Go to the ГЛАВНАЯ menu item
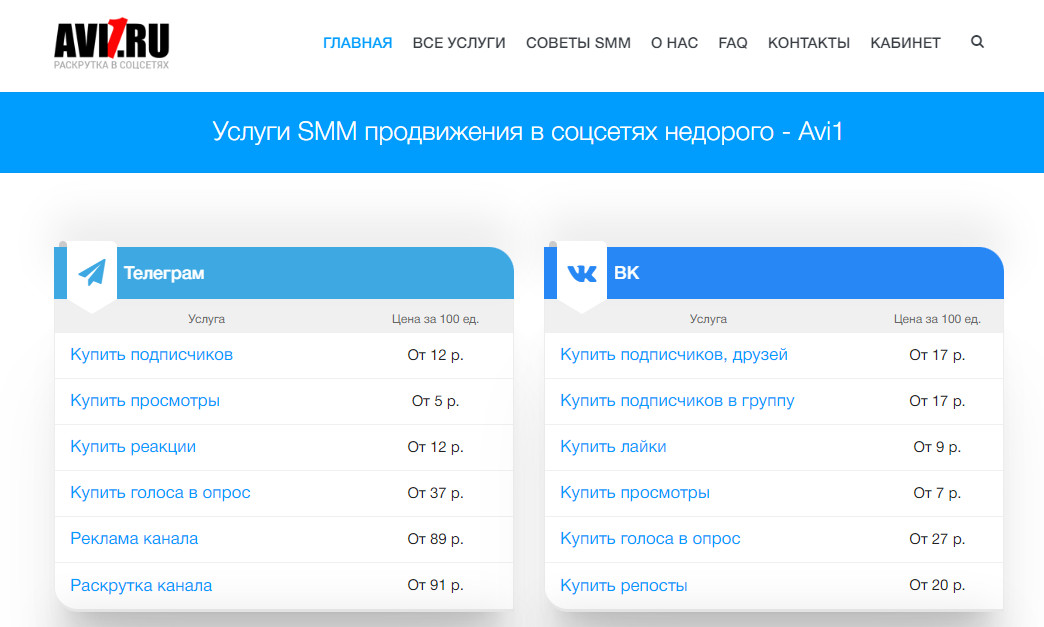 (358, 43)
